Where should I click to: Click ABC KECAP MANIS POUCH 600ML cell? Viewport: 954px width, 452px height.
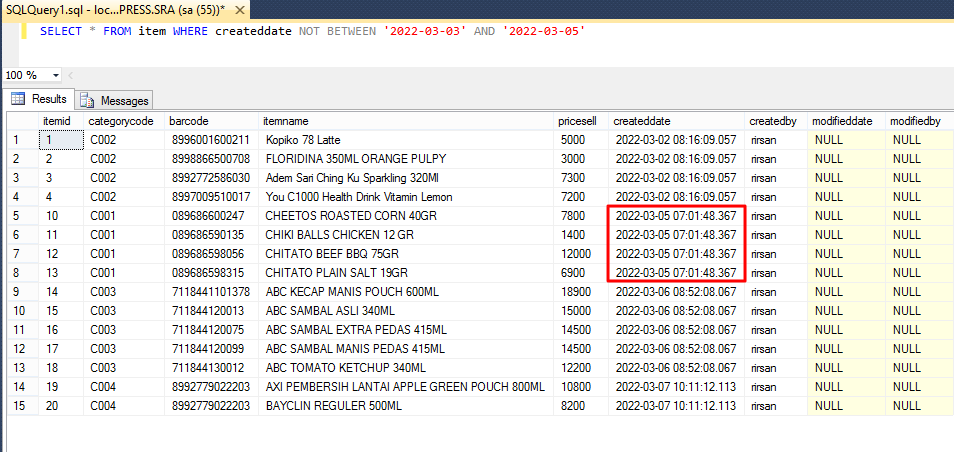coord(406,292)
